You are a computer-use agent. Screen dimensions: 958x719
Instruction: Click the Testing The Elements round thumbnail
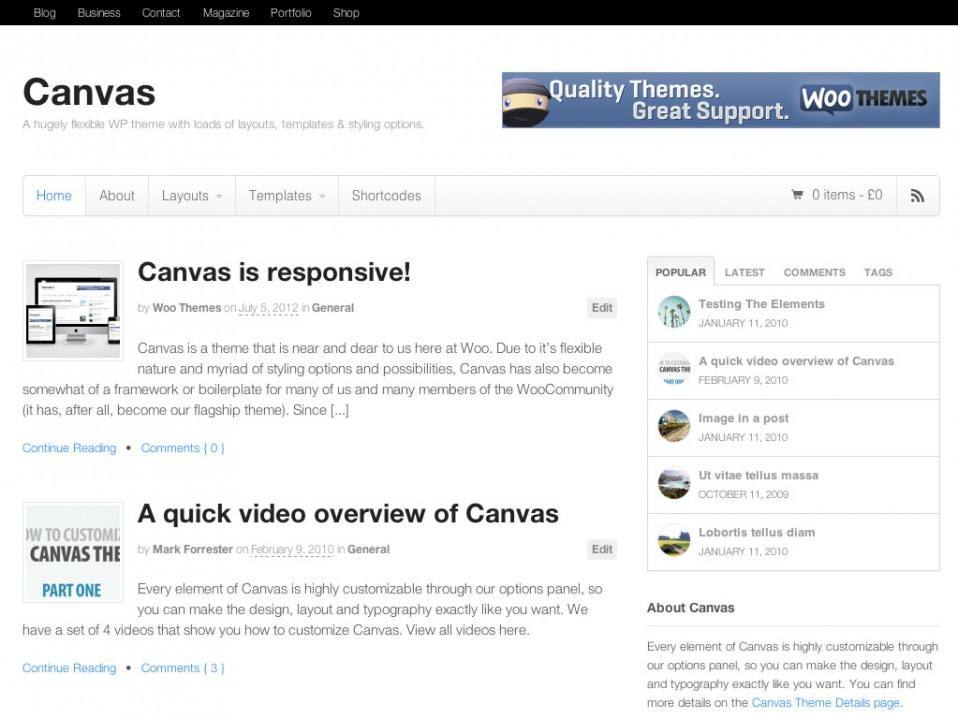(x=674, y=312)
